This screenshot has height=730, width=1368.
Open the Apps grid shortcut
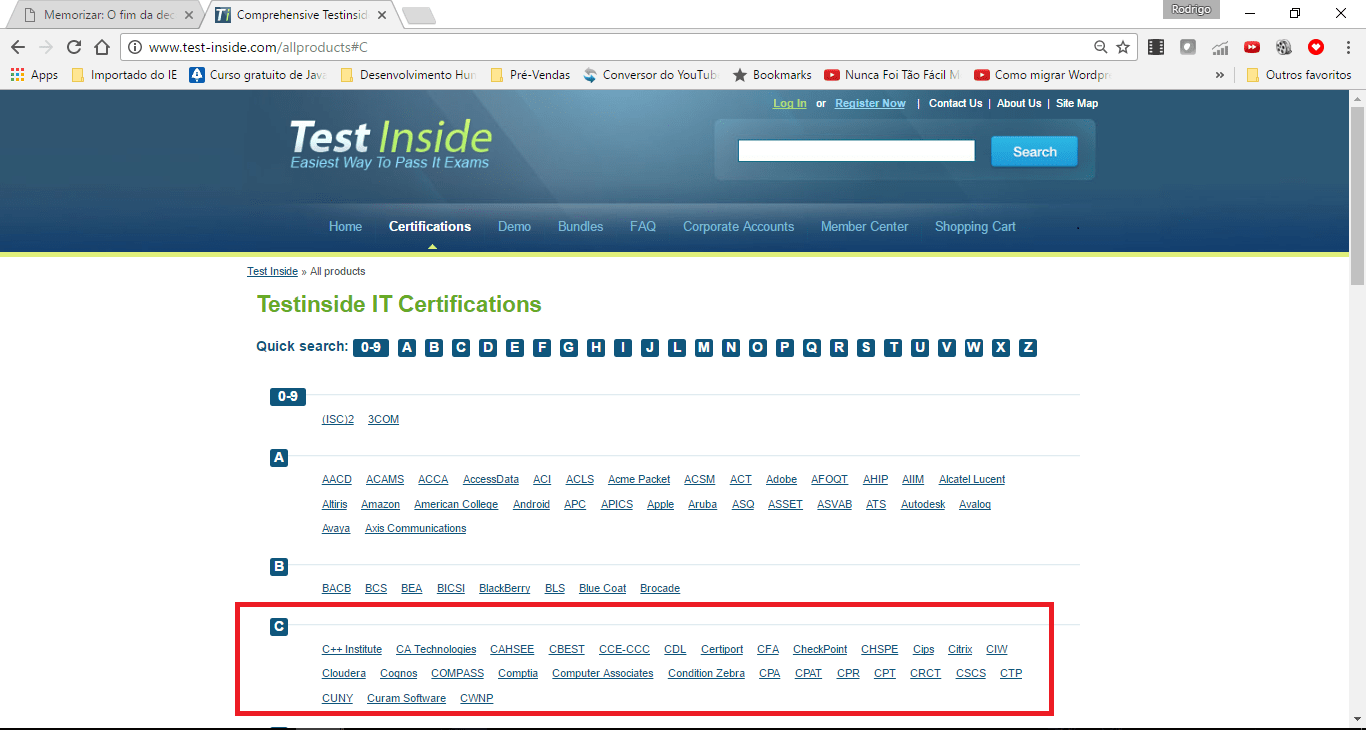(x=34, y=75)
